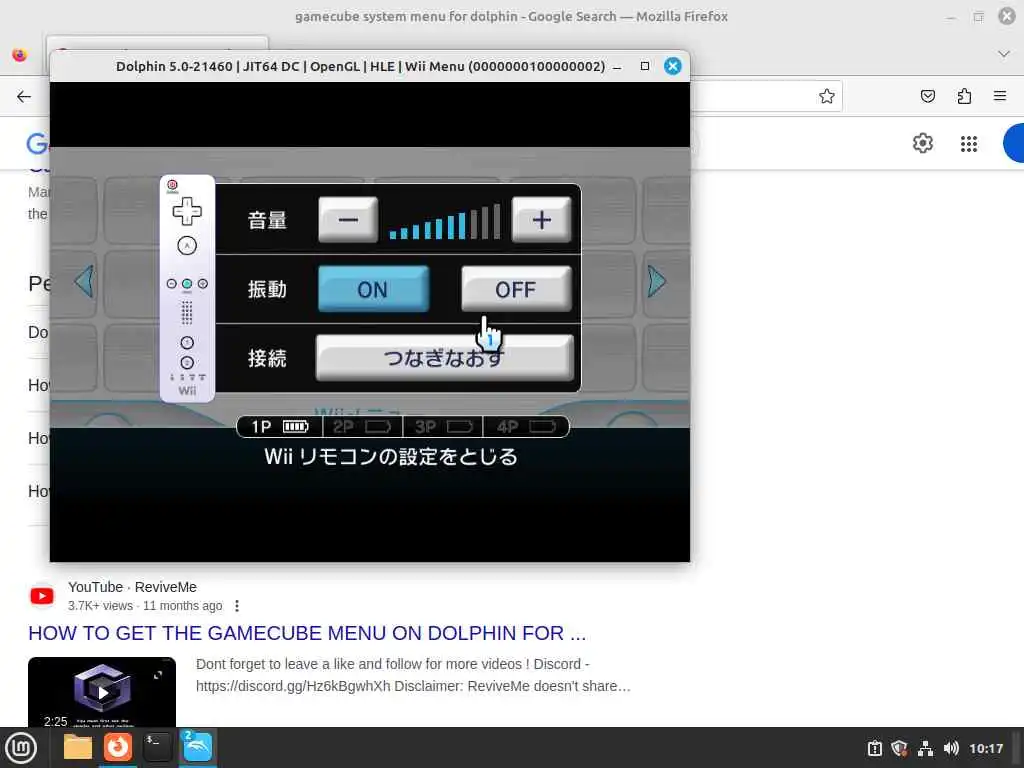Click the YouTube · ReviveMe source text
The width and height of the screenshot is (1024, 768).
[x=132, y=587]
